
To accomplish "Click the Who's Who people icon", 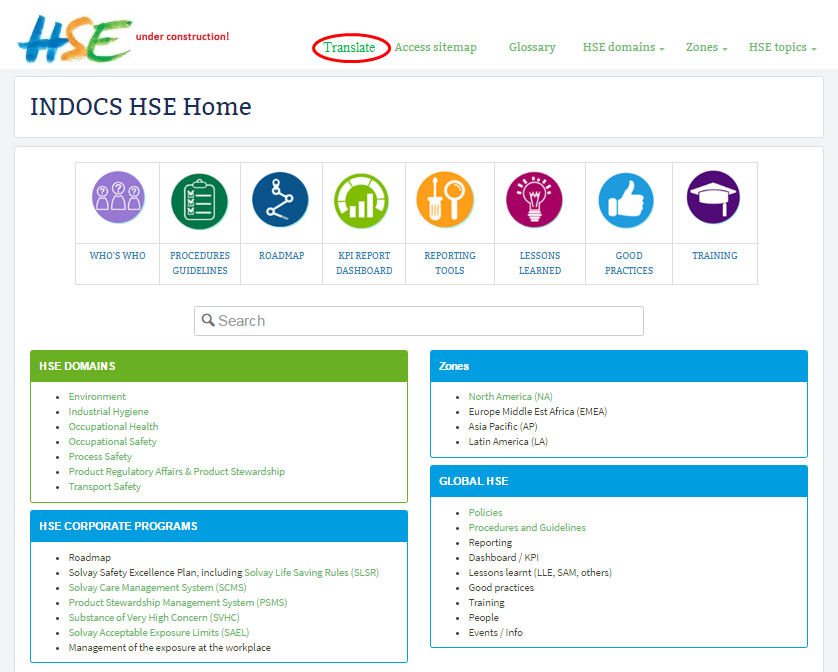I will tap(118, 198).
